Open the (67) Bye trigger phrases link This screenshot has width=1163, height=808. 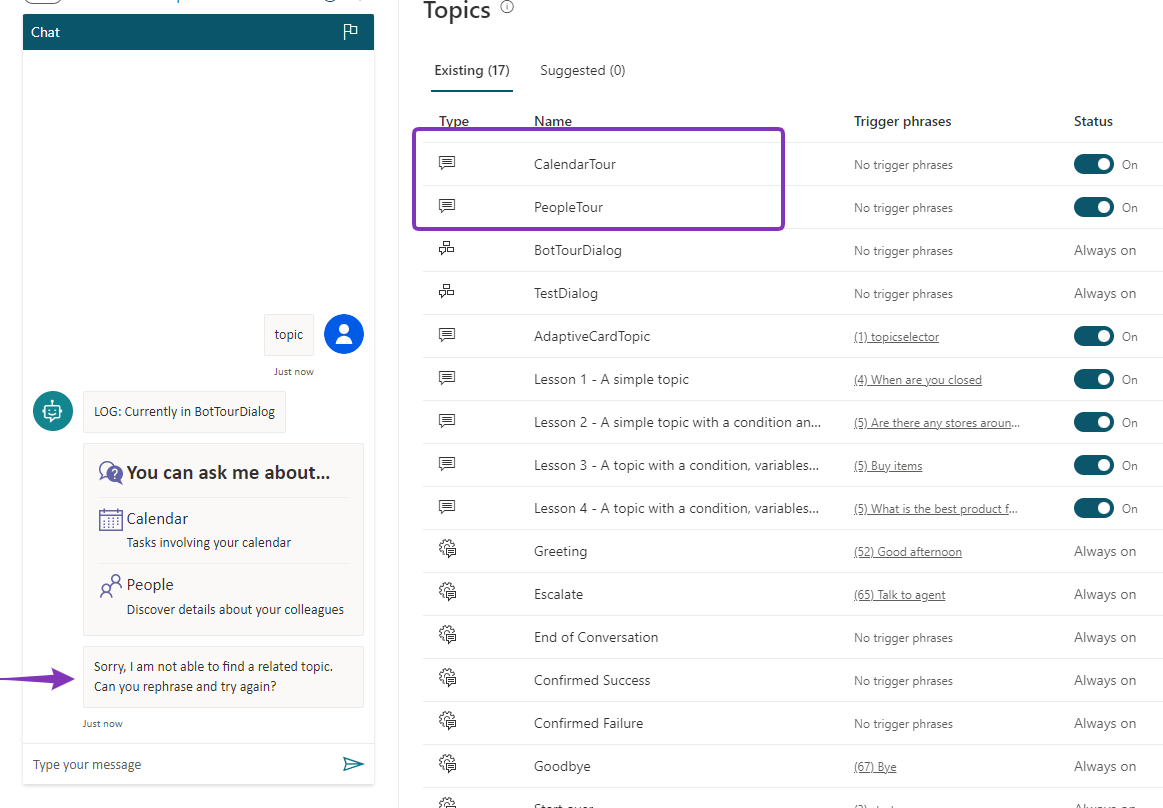875,767
